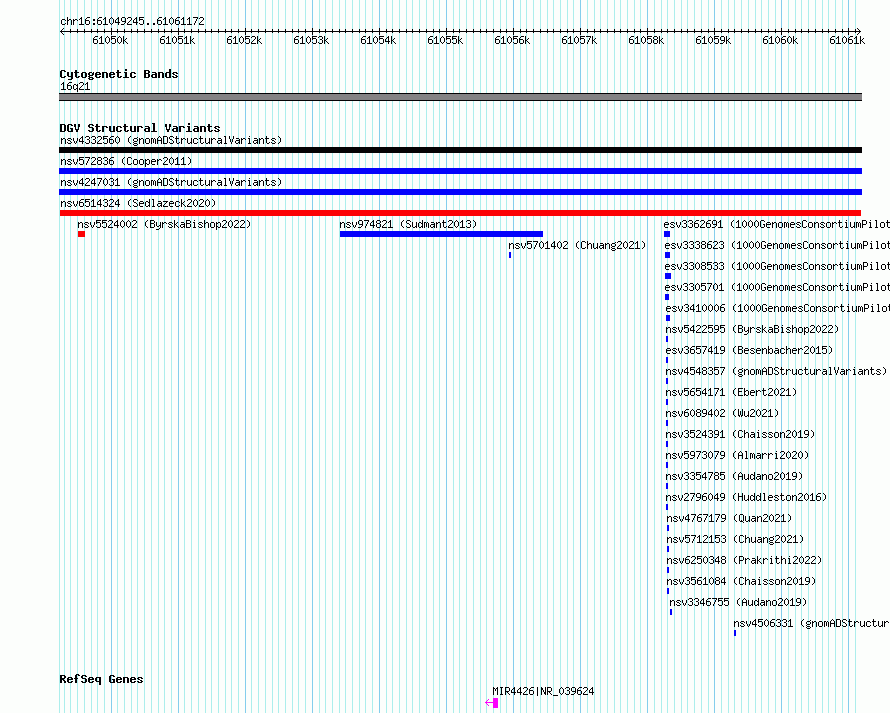Click the nsv3561084 (Chaisson2019) label
This screenshot has width=890, height=713.
741,581
